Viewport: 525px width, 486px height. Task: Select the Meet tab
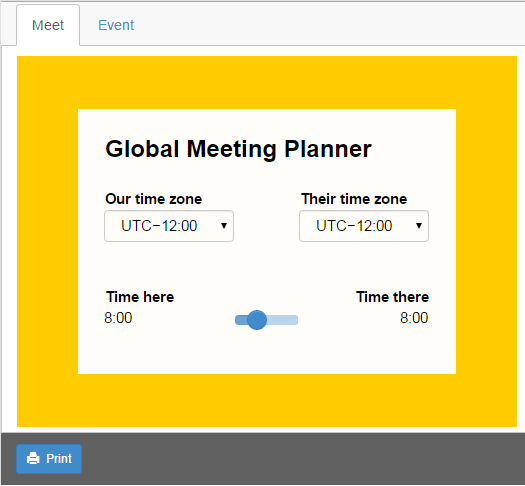[48, 25]
